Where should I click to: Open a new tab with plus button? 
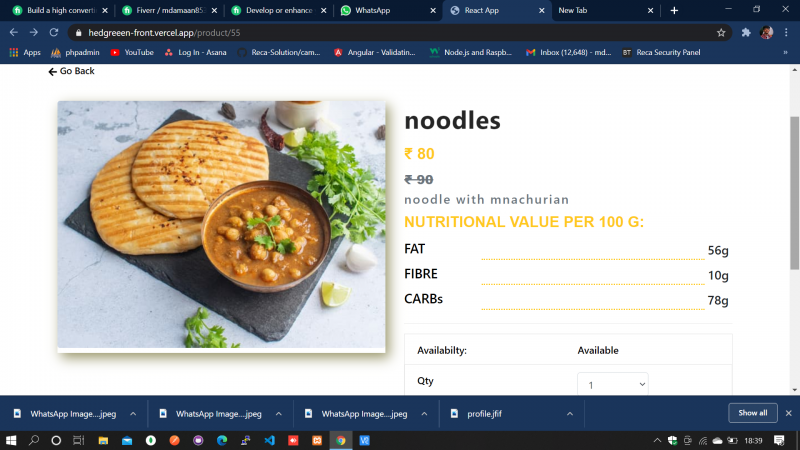pyautogui.click(x=674, y=10)
